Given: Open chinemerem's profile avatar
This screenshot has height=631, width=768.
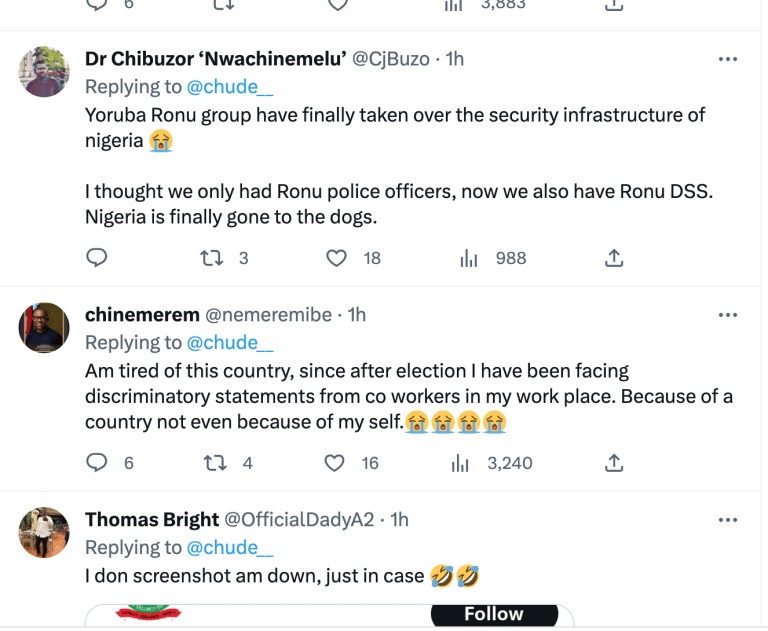Looking at the screenshot, I should [x=44, y=327].
